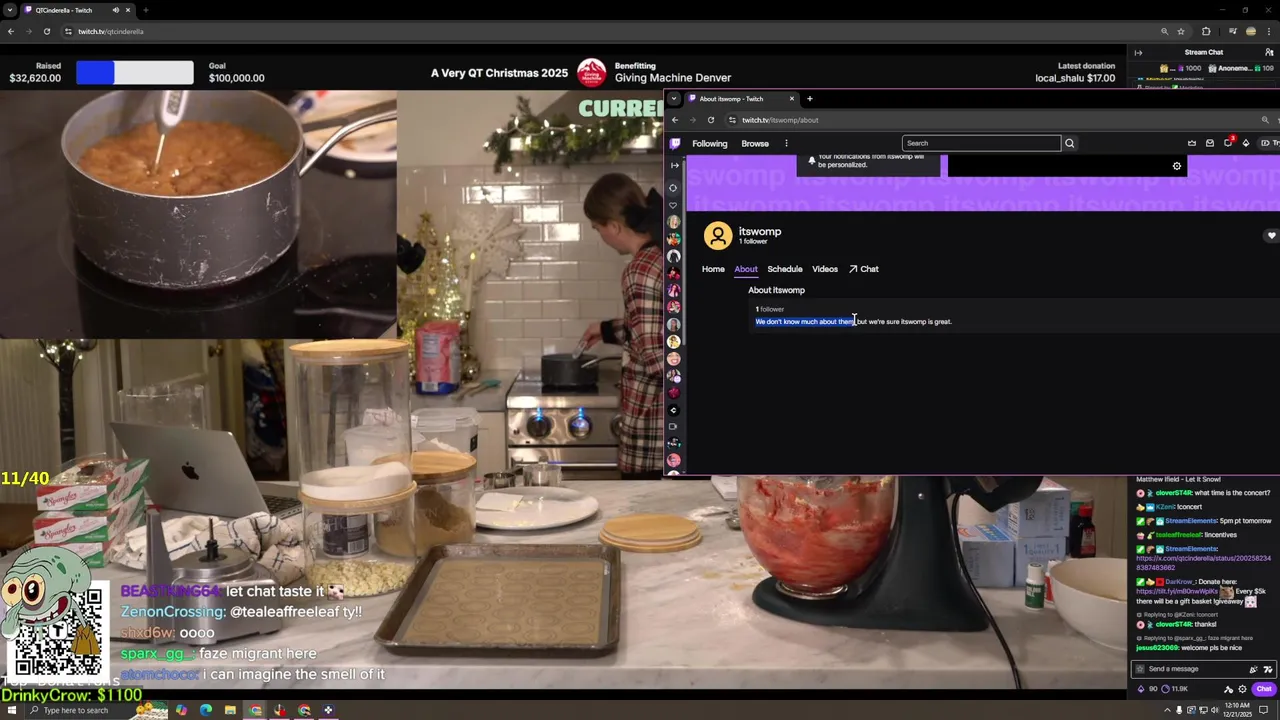Open Following in the itswomp Twitch window
The width and height of the screenshot is (1280, 720).
coord(710,143)
